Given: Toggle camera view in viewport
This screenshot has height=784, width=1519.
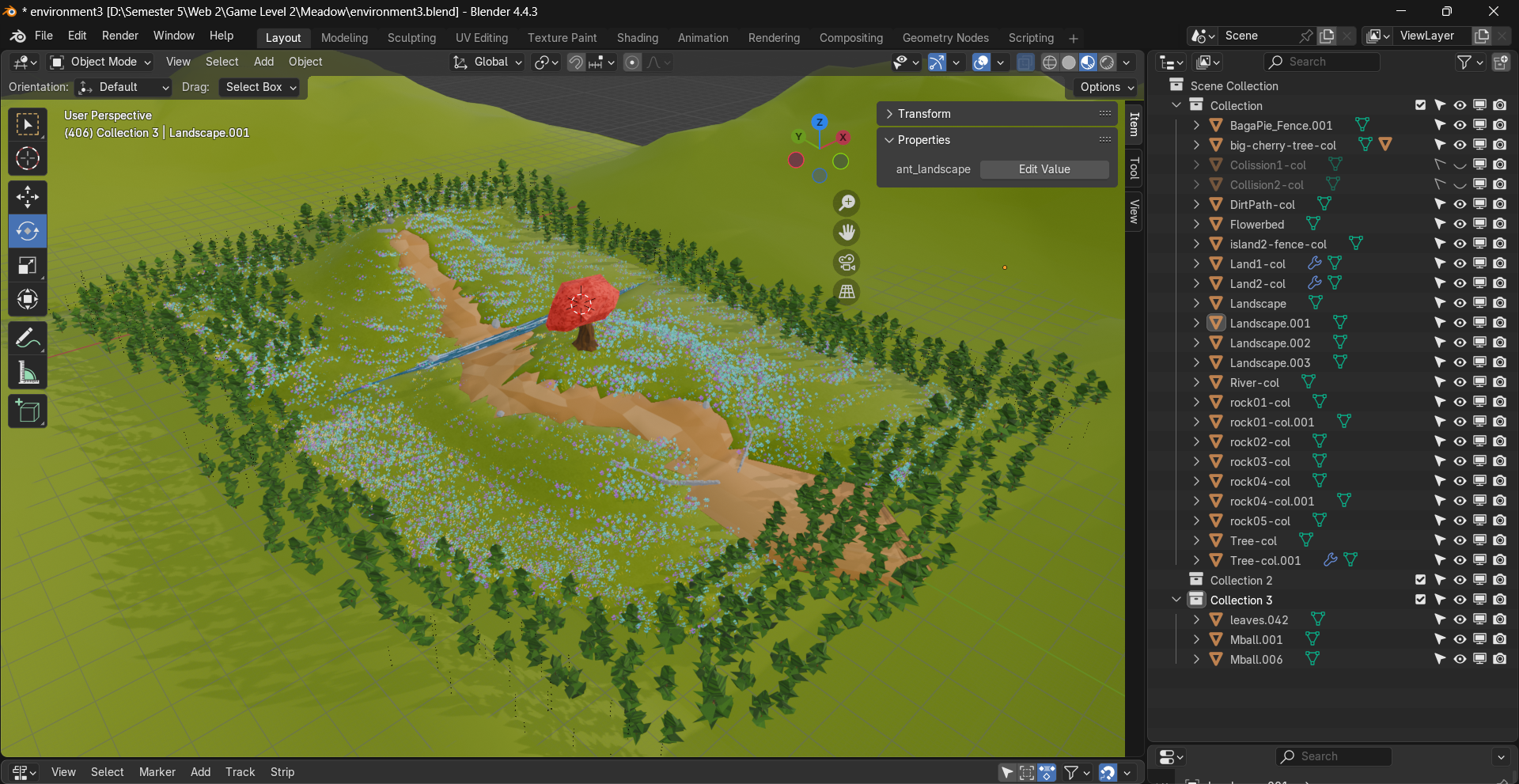Looking at the screenshot, I should pos(847,263).
